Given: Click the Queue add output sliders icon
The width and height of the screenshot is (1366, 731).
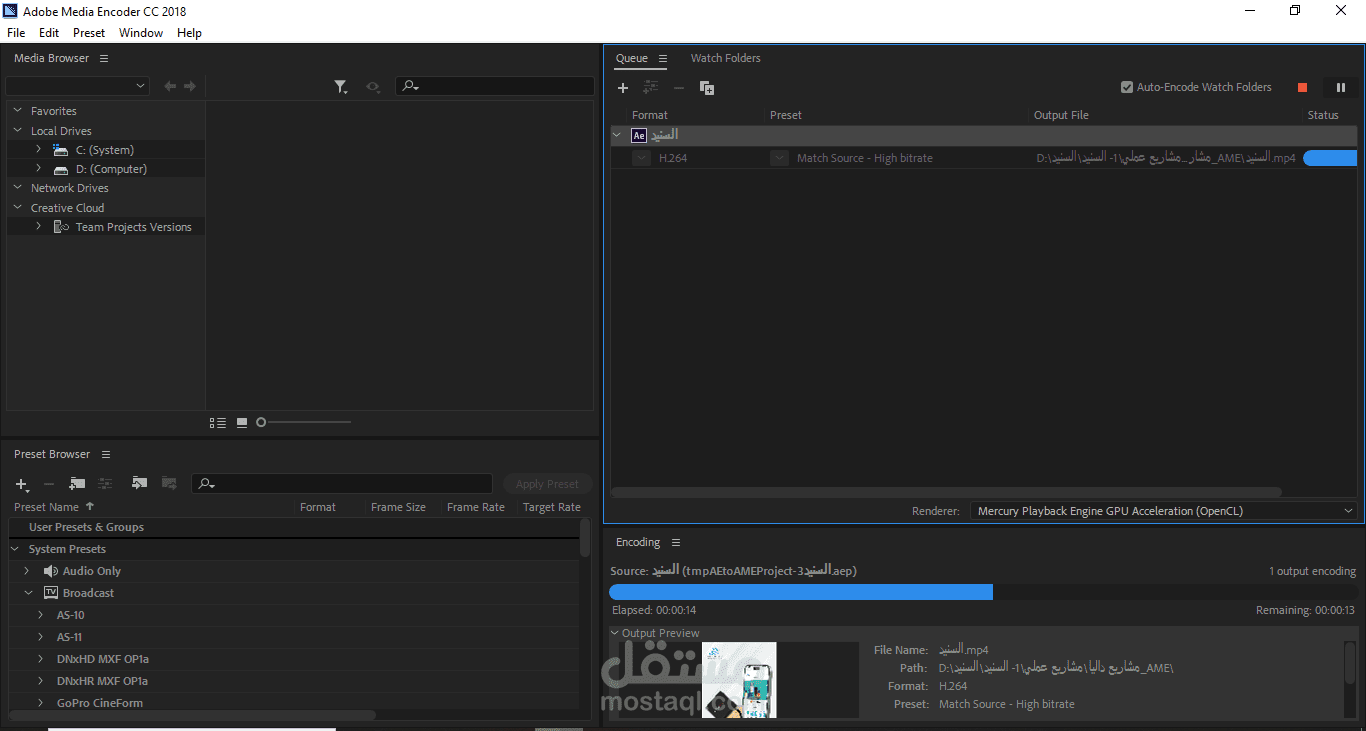Looking at the screenshot, I should click(651, 88).
